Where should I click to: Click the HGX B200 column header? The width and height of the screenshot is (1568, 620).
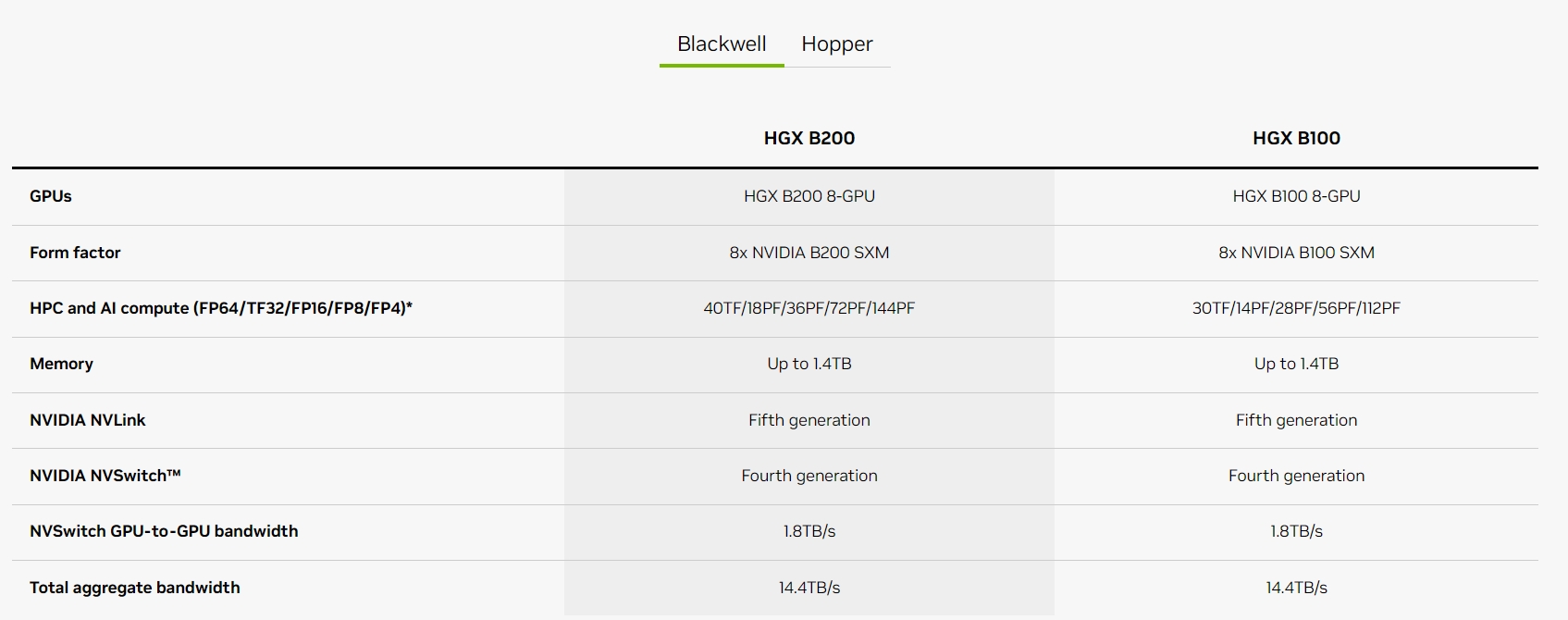click(x=809, y=139)
